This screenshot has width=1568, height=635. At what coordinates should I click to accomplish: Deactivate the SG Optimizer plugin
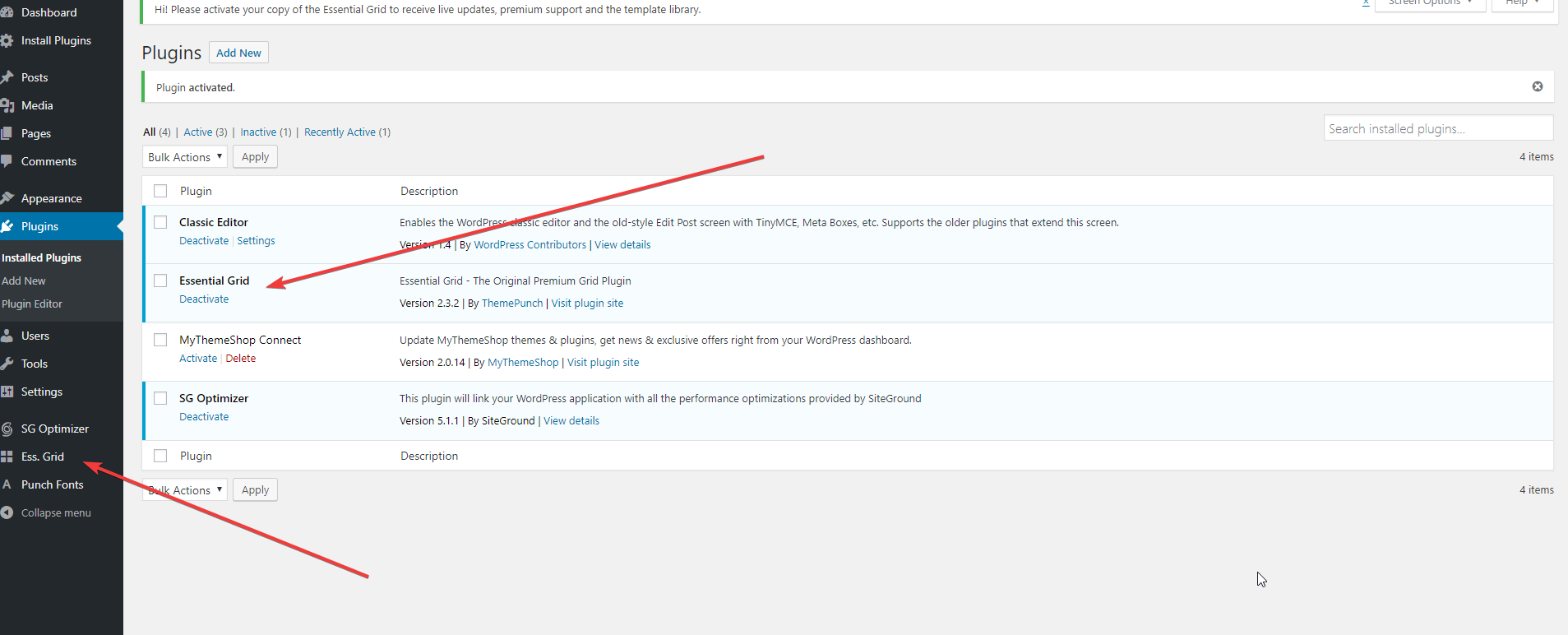[204, 417]
